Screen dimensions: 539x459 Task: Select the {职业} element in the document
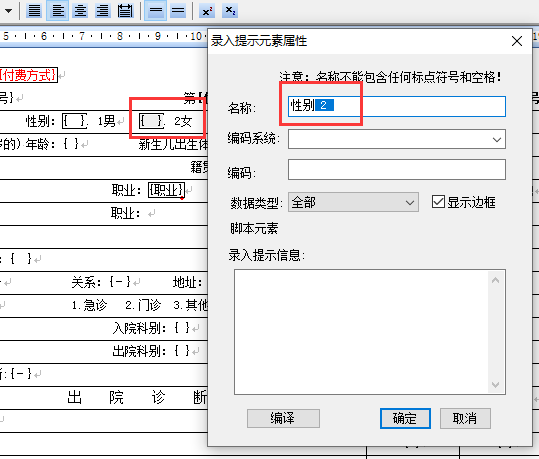tap(166, 190)
